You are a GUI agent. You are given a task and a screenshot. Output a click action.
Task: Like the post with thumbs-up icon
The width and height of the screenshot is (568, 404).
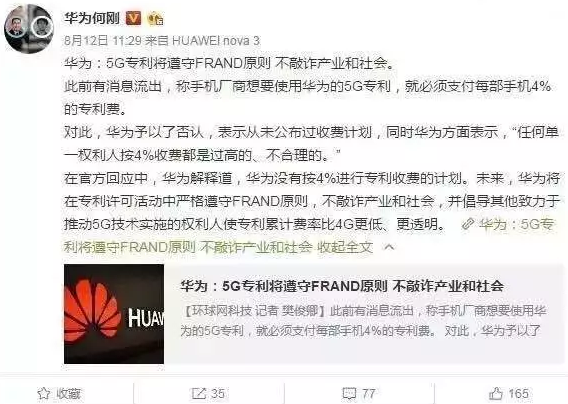tap(496, 393)
